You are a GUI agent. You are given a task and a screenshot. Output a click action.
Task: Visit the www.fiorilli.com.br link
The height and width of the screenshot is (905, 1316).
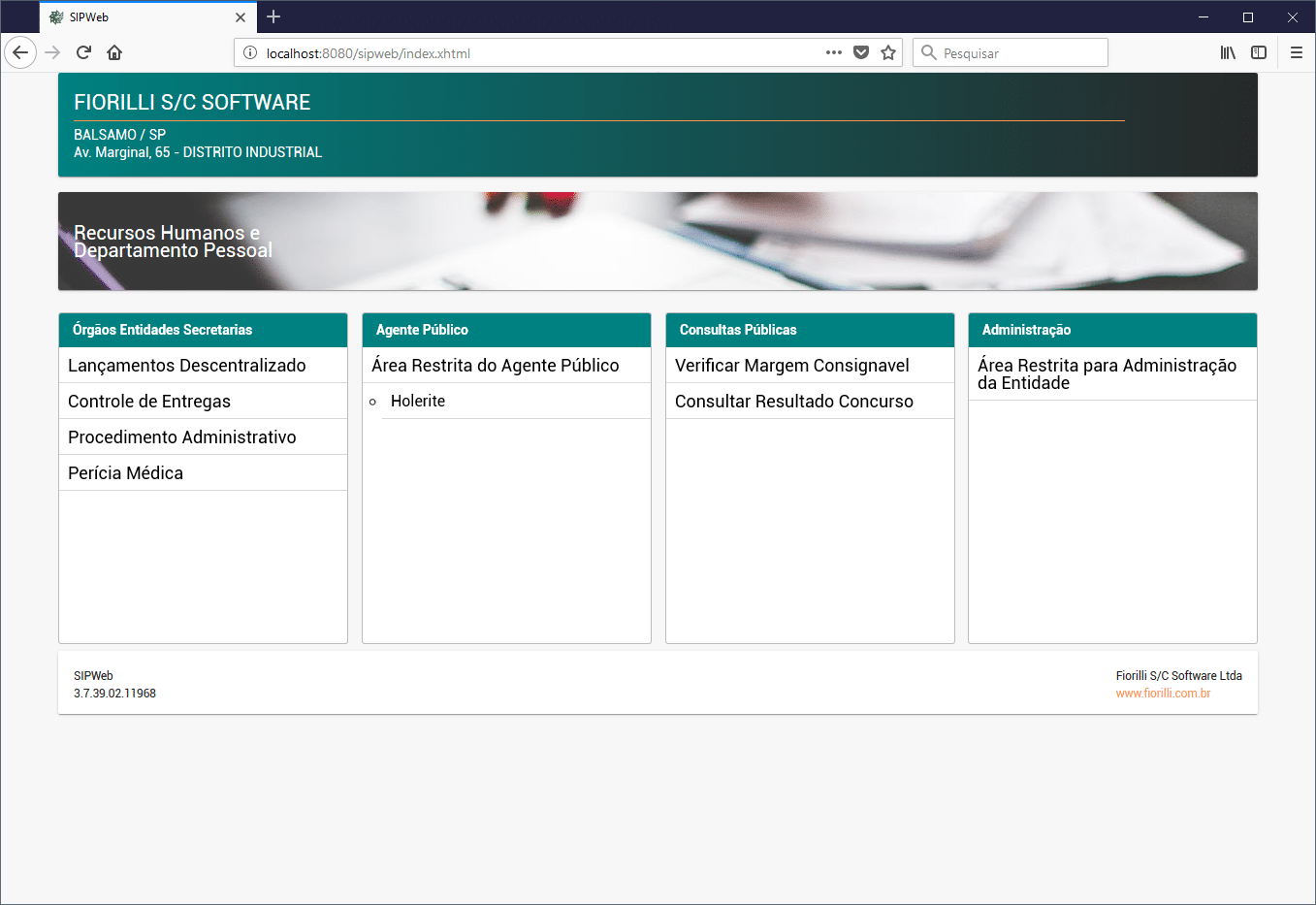(x=1163, y=694)
